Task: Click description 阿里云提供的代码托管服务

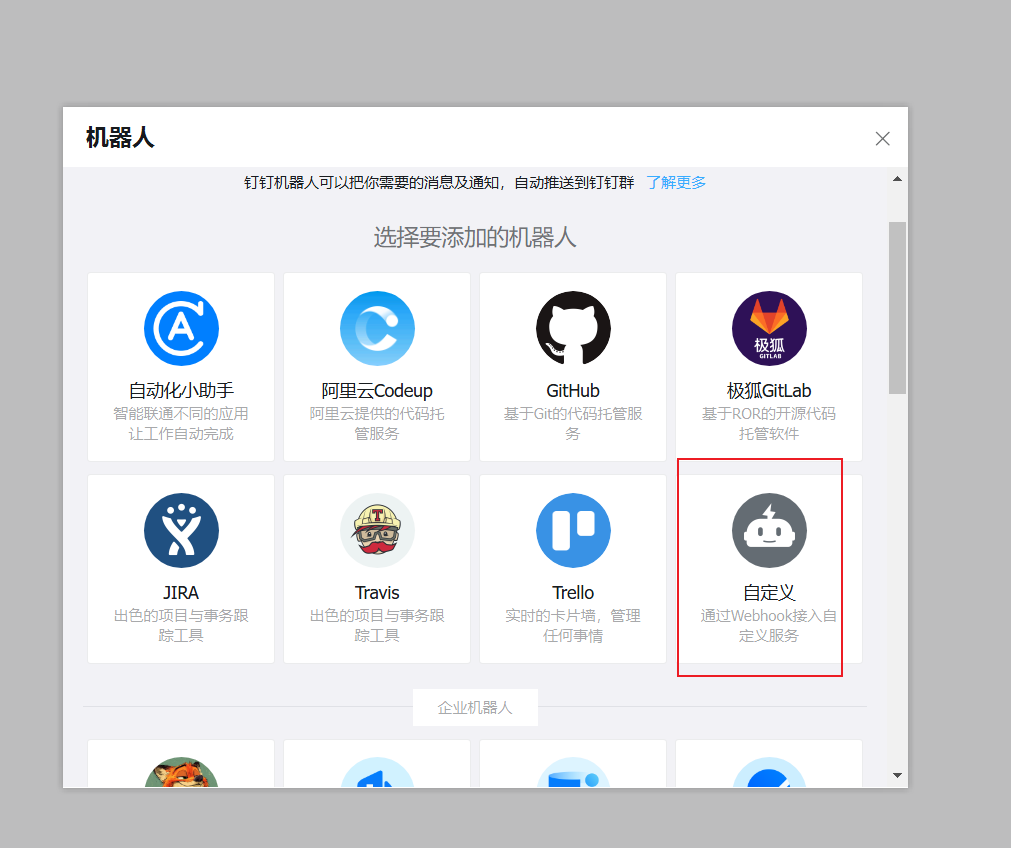Action: click(x=377, y=424)
